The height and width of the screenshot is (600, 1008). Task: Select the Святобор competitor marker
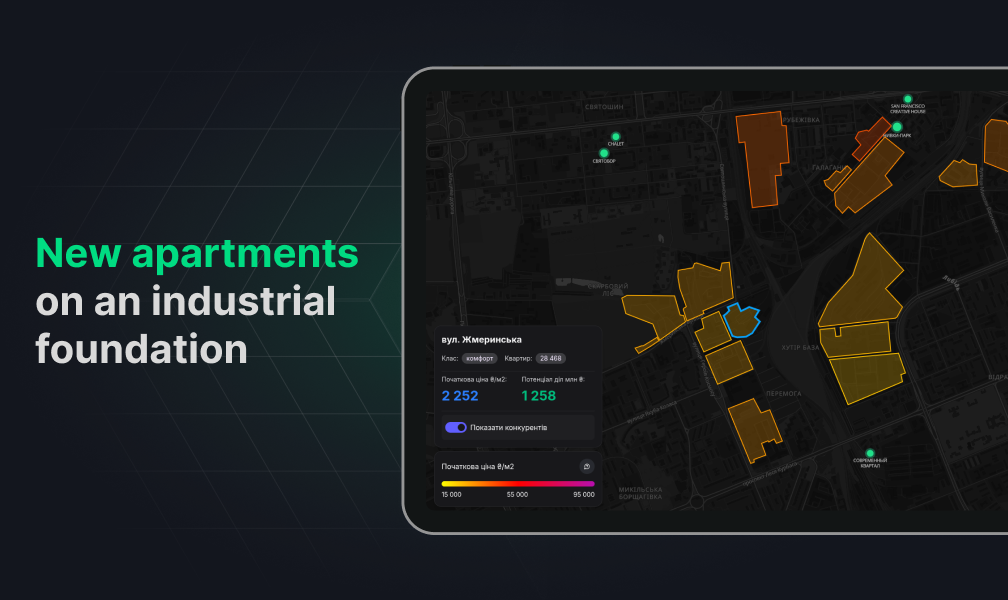click(604, 153)
